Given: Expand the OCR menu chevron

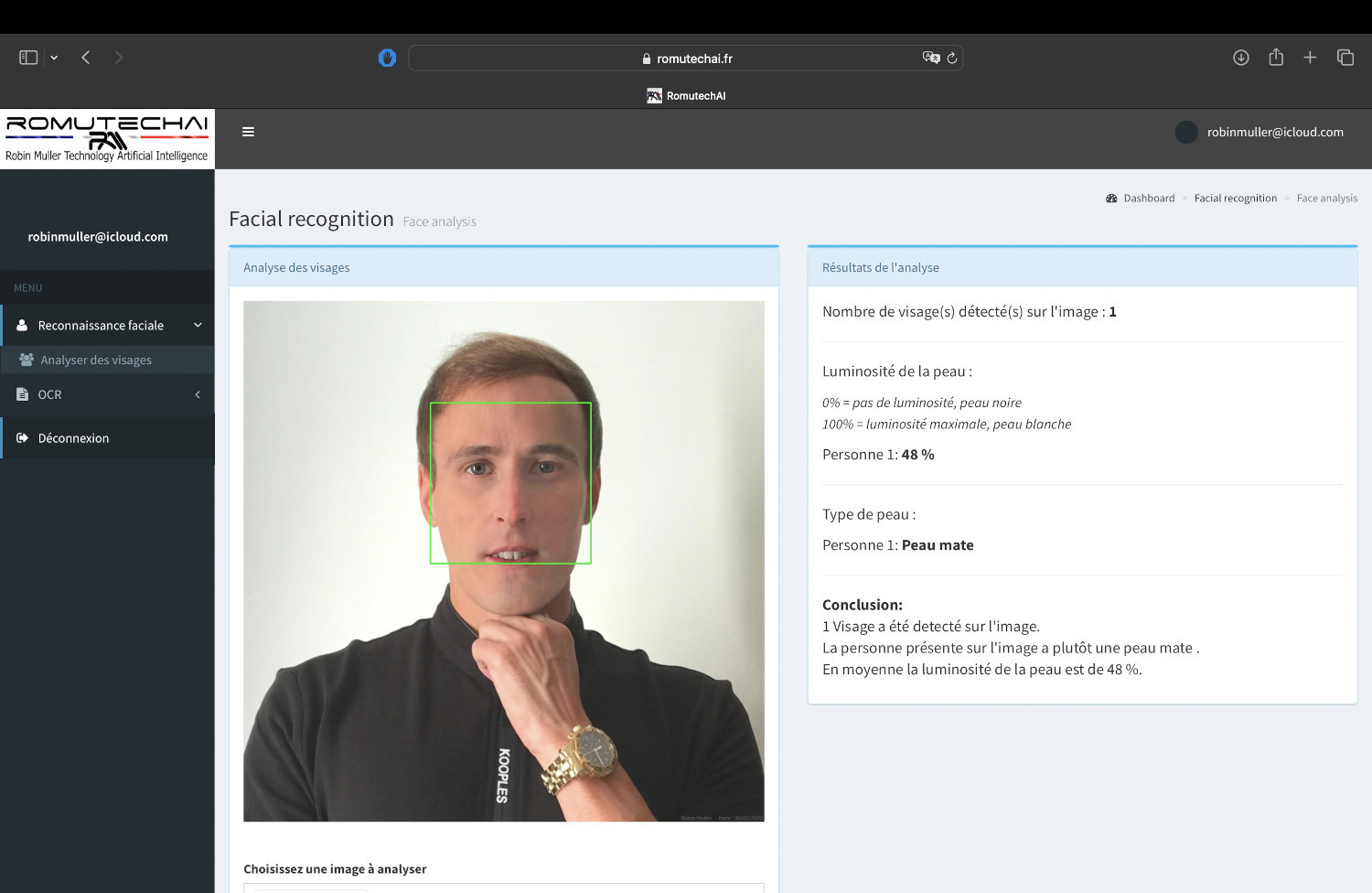Looking at the screenshot, I should pos(198,394).
